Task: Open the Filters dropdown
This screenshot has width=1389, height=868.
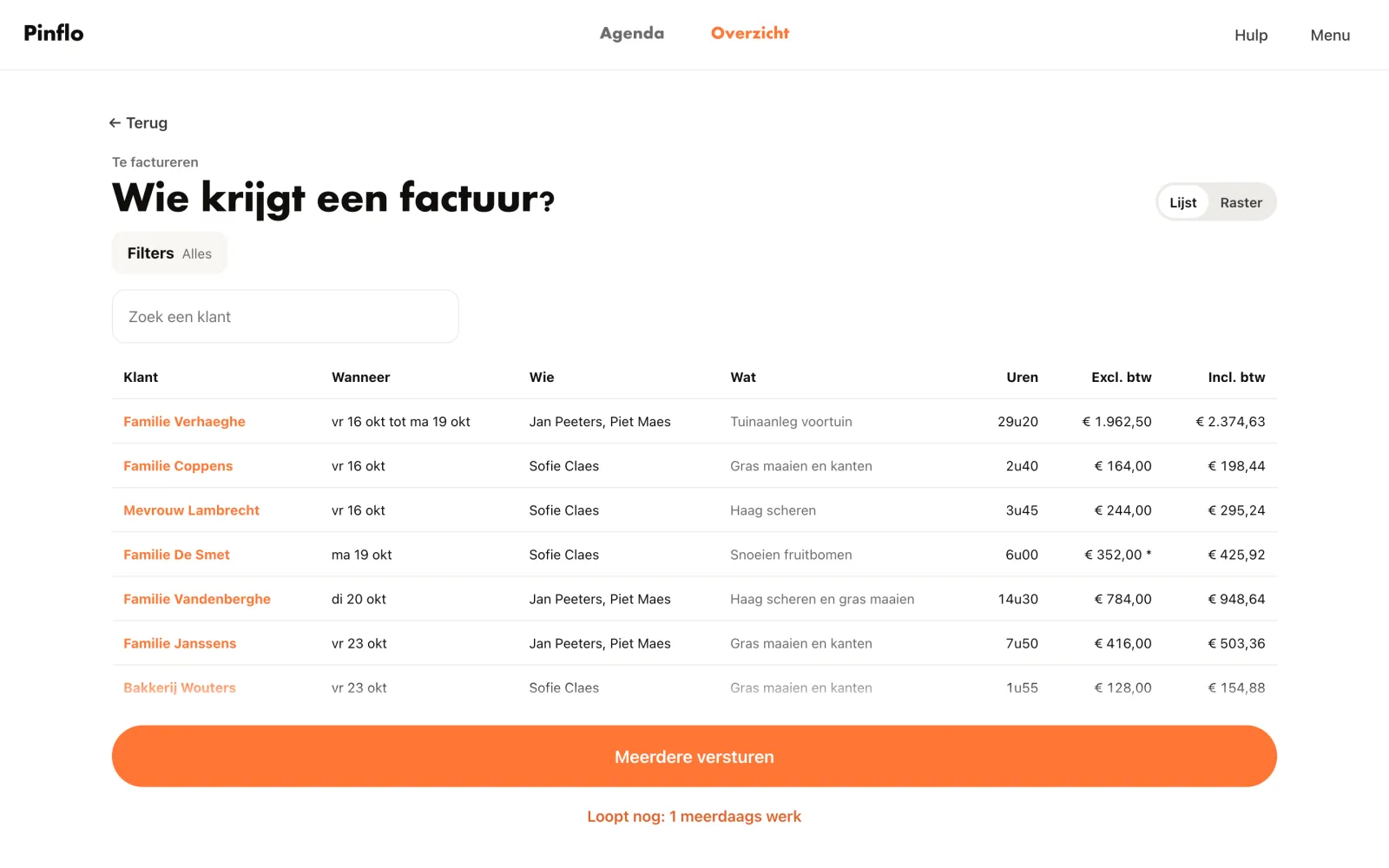Action: tap(169, 253)
